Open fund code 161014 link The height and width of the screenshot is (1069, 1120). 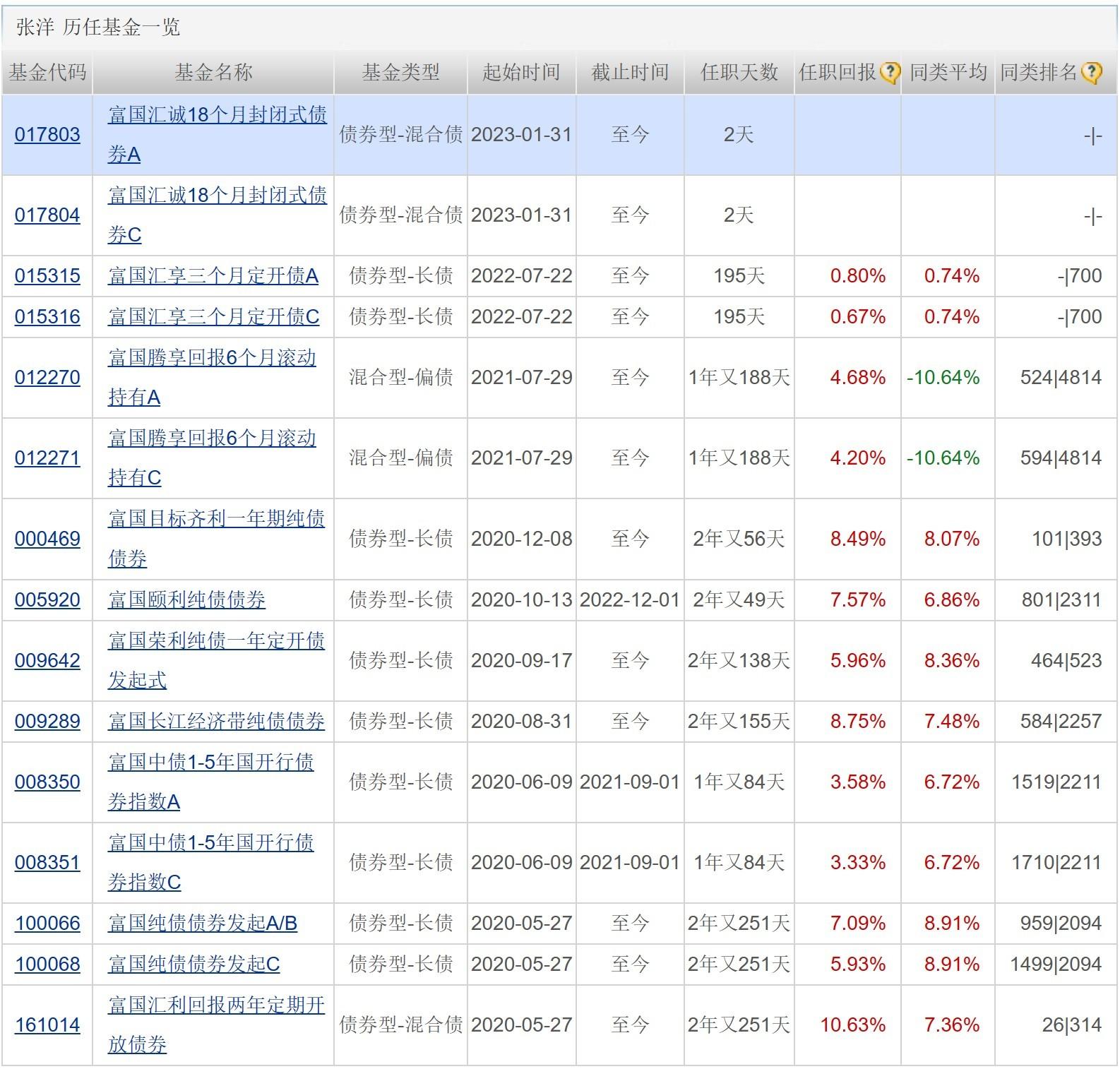47,1025
